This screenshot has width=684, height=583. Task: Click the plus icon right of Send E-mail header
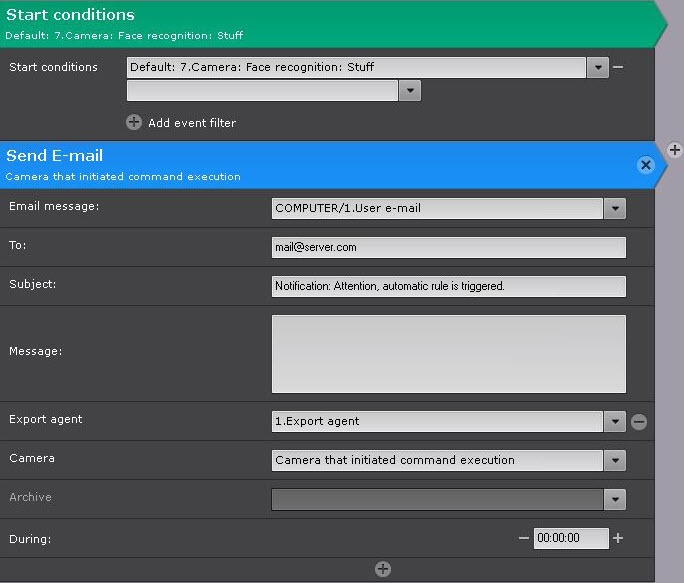pos(675,150)
